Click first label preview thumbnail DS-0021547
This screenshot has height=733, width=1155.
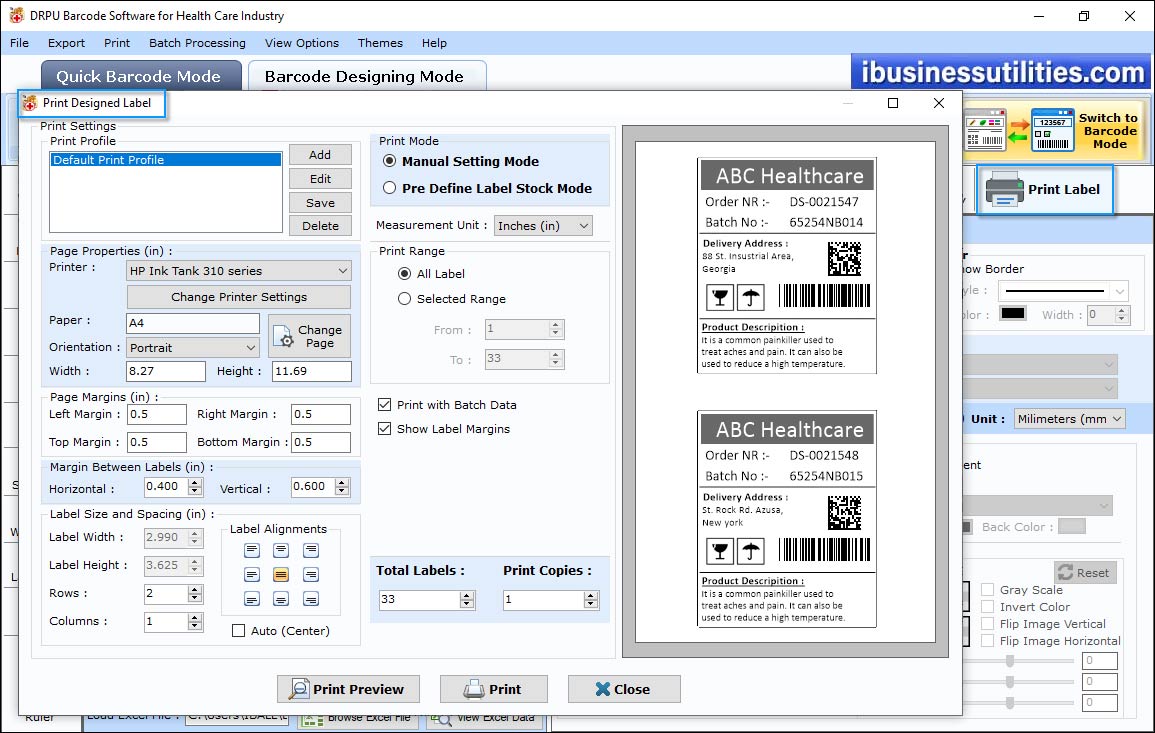(x=787, y=265)
